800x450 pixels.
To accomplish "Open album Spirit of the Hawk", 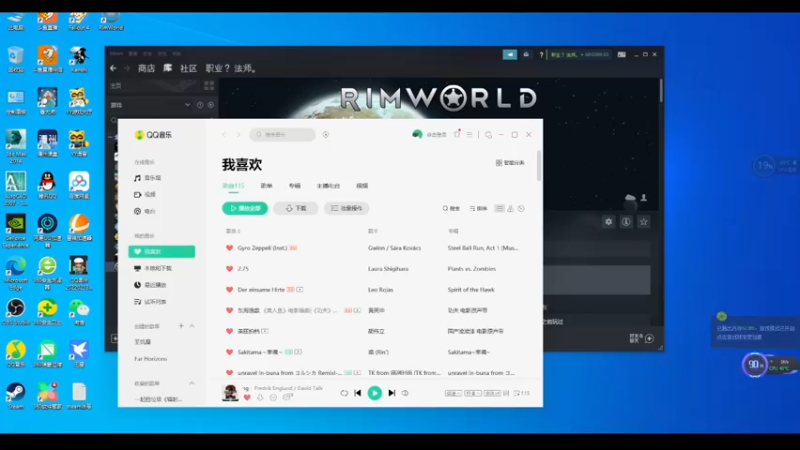I will pos(471,290).
